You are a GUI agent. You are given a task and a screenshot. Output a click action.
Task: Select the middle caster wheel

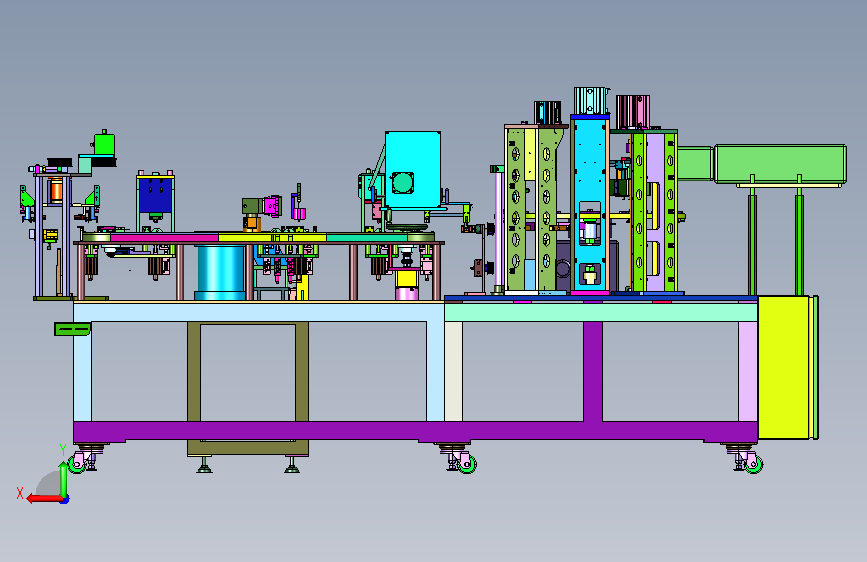tap(466, 463)
